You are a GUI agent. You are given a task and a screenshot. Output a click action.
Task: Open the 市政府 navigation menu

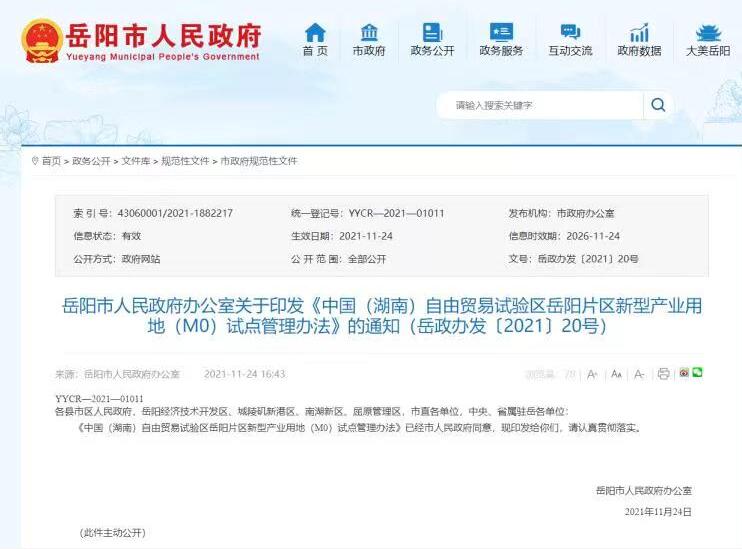pos(369,40)
